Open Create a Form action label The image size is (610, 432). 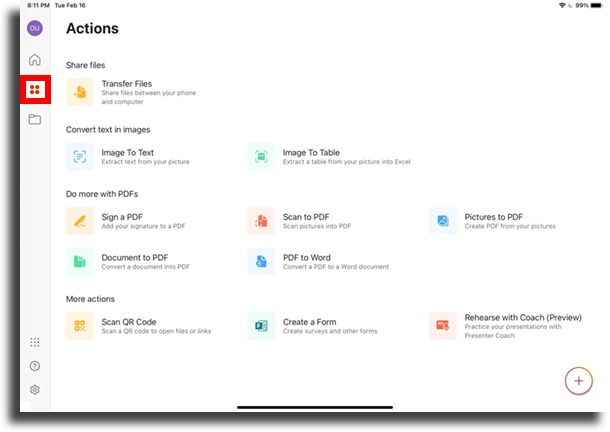coord(310,322)
